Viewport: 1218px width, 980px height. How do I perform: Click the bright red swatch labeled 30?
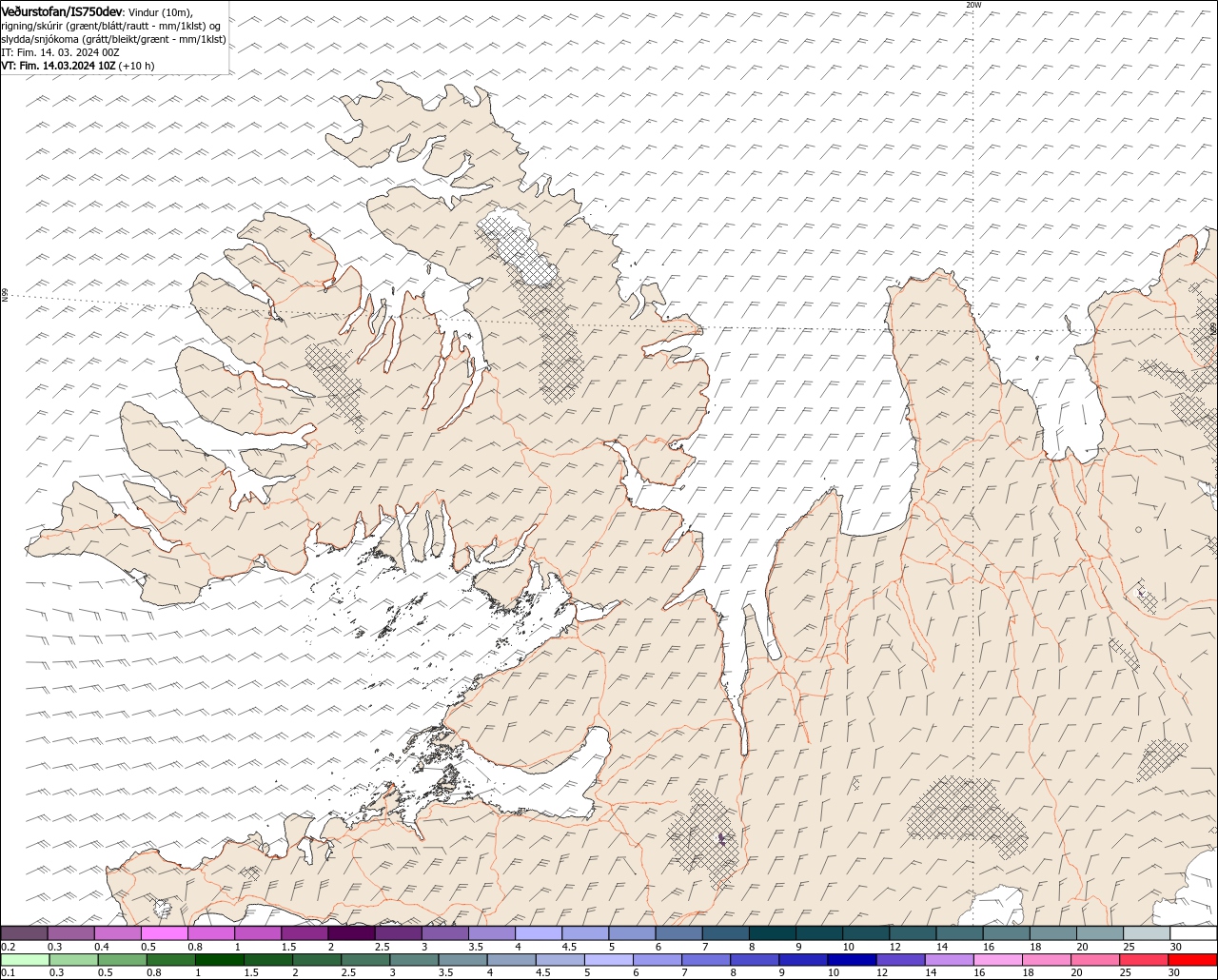(x=1193, y=960)
